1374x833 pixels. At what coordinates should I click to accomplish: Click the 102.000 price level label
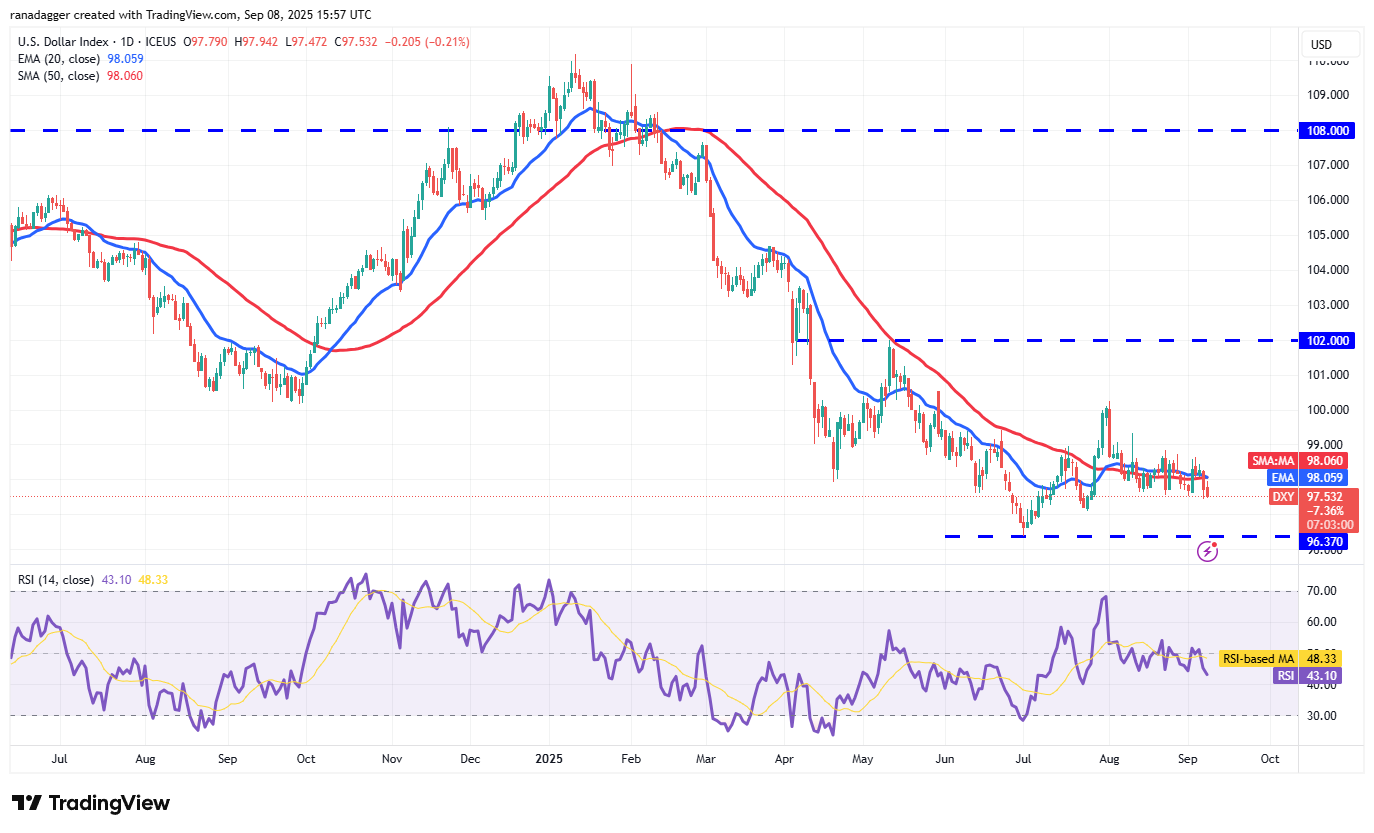[x=1325, y=340]
